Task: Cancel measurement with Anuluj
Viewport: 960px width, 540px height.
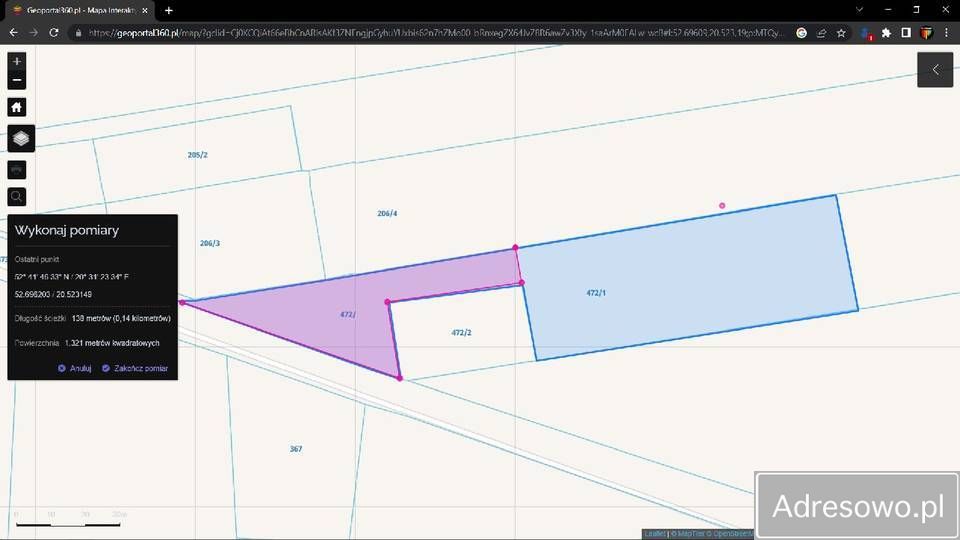Action: click(x=75, y=369)
